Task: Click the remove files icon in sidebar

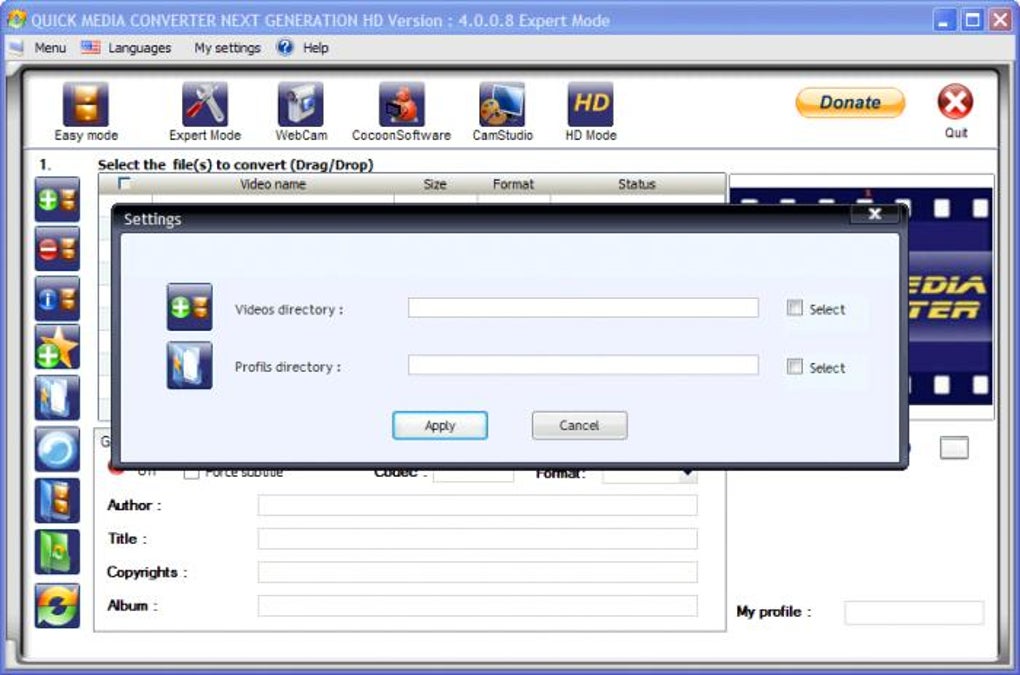Action: [57, 248]
